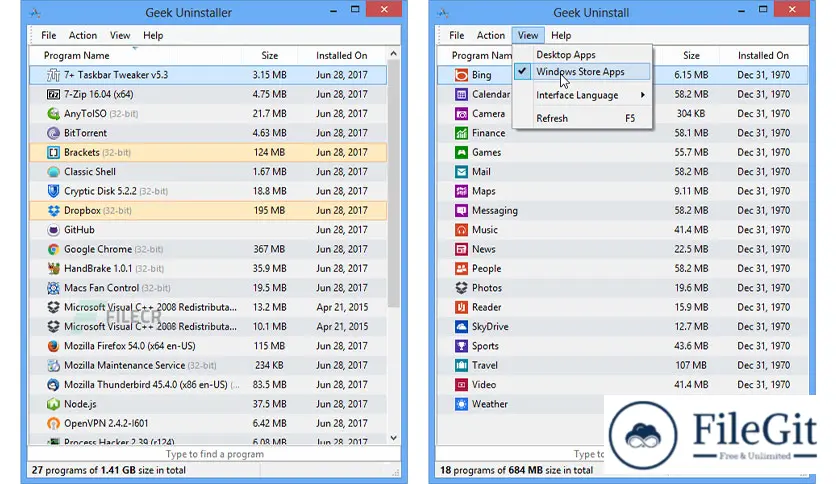
Task: Select the Mail app icon
Action: pos(461,172)
